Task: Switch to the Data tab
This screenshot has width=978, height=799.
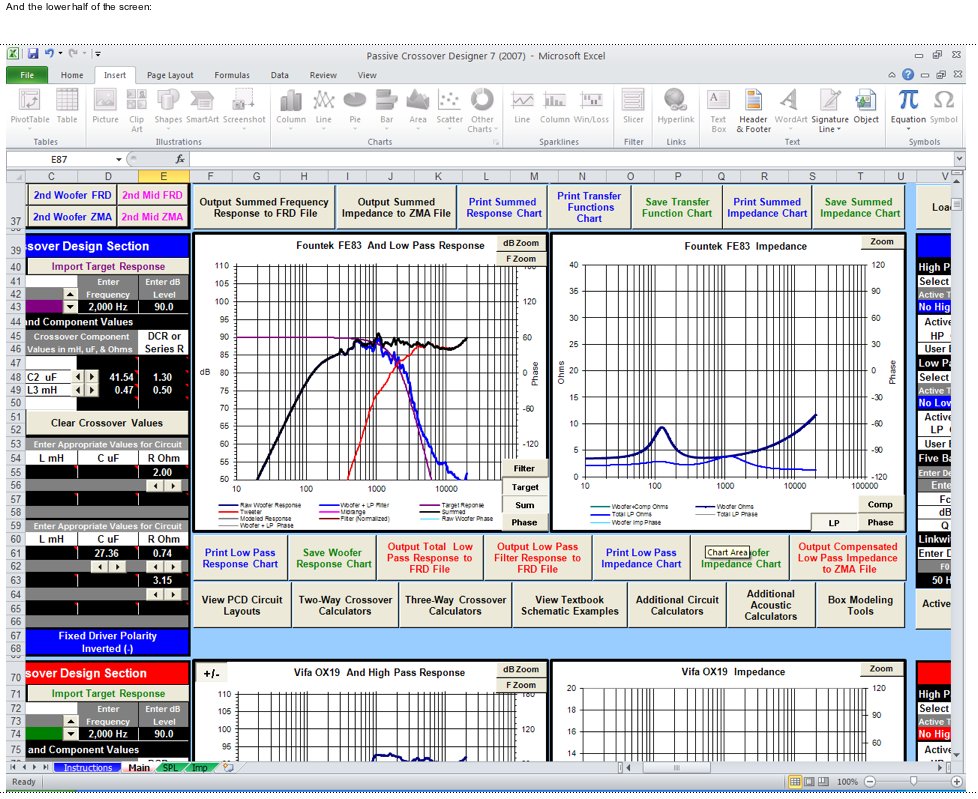Action: click(279, 75)
